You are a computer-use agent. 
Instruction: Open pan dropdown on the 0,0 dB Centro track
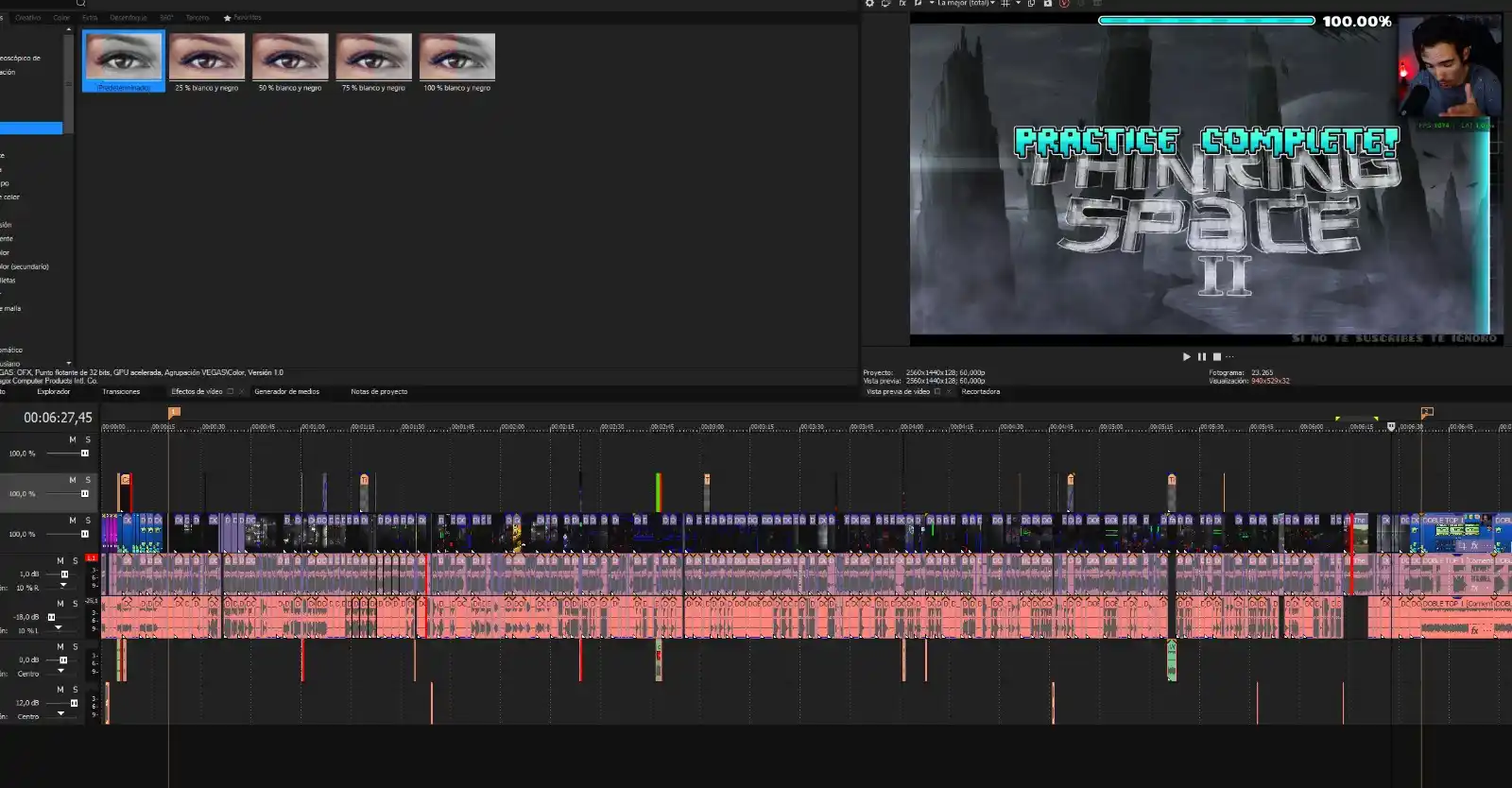[61, 671]
